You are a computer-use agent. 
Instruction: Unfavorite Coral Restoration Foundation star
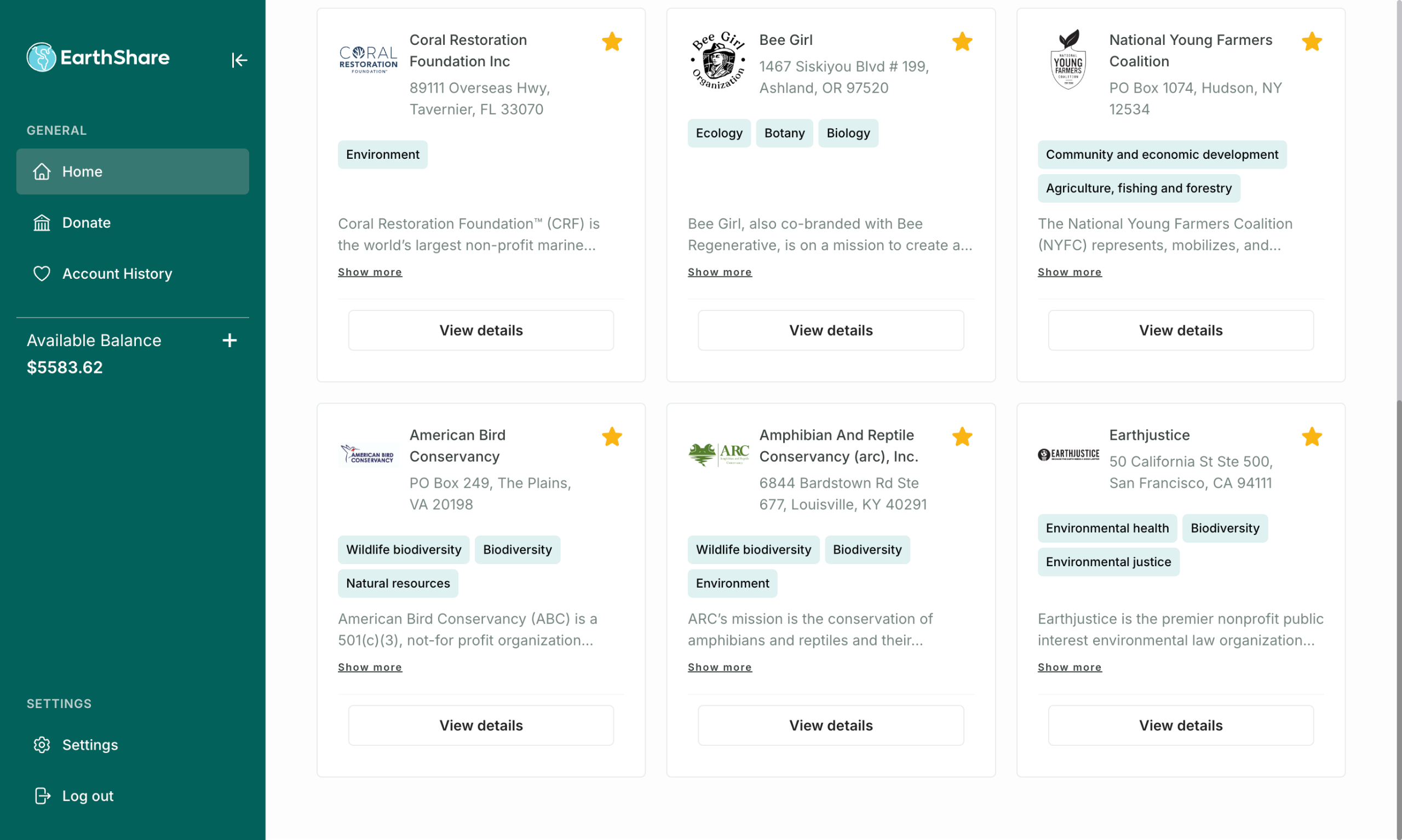[612, 42]
